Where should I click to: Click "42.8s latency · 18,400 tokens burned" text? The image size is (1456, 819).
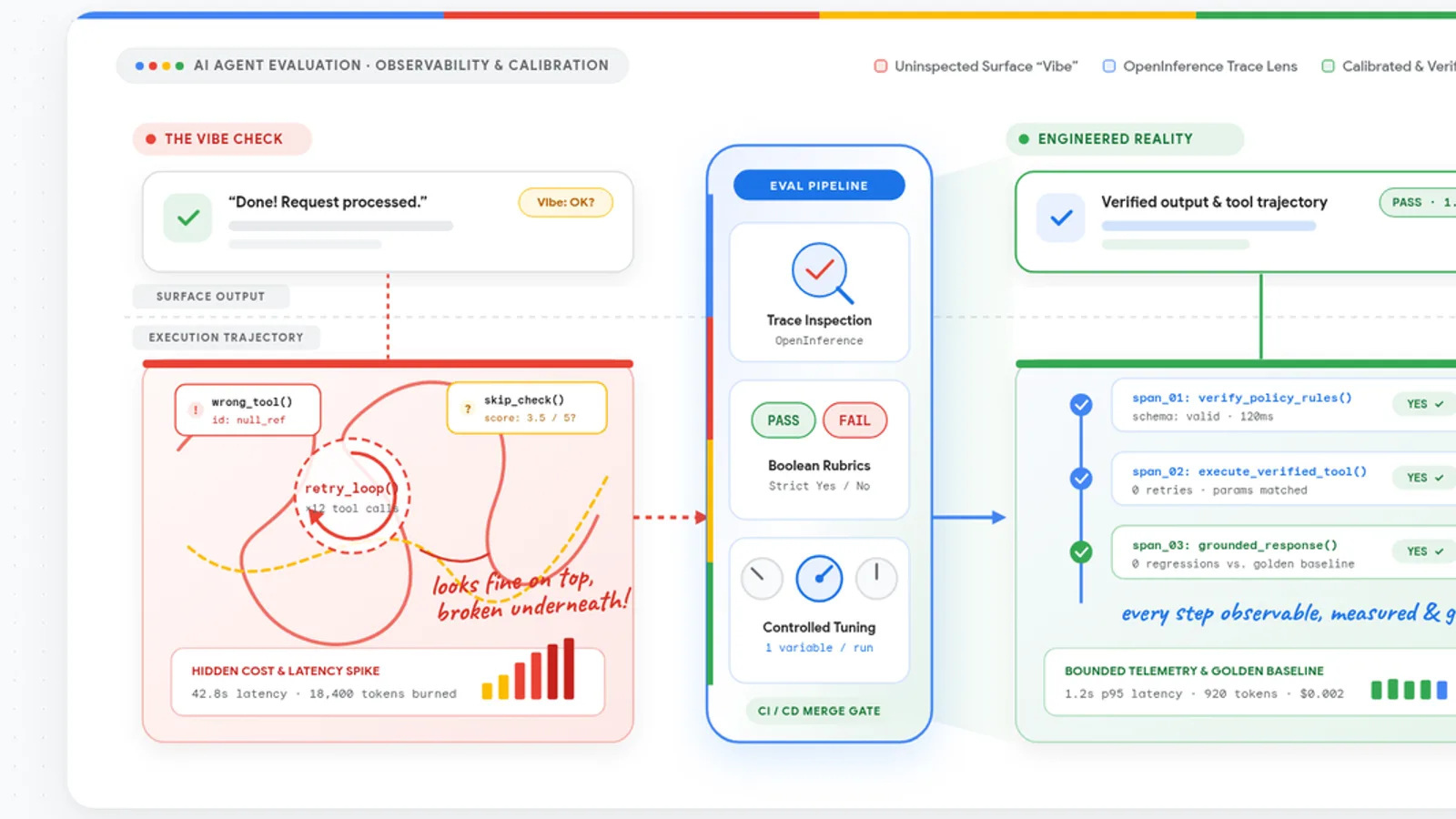[324, 693]
